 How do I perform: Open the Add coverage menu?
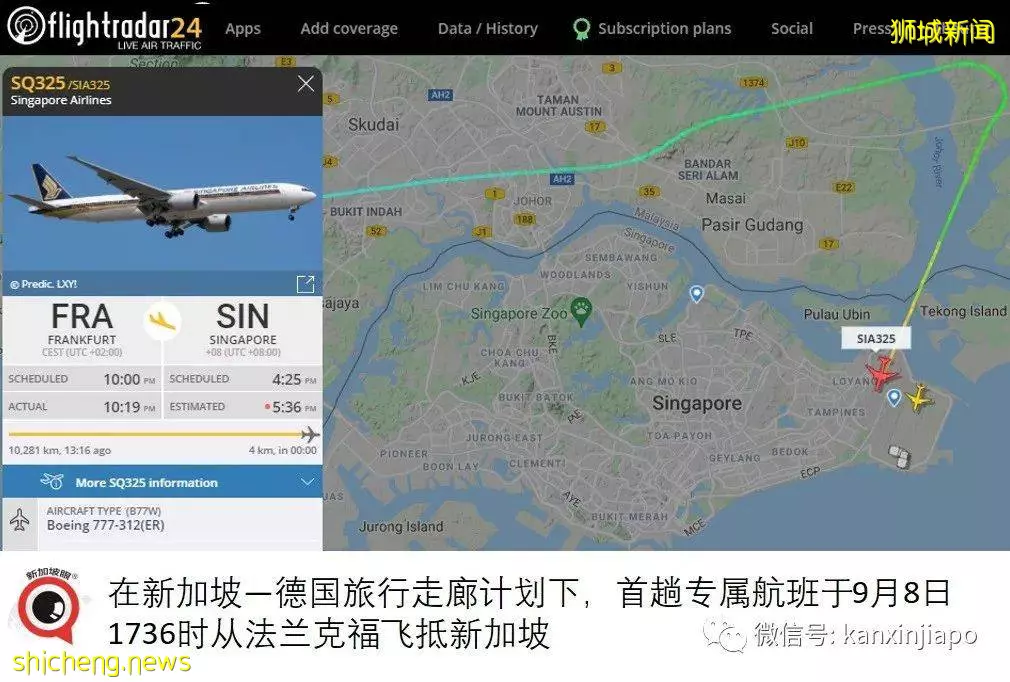tap(349, 28)
